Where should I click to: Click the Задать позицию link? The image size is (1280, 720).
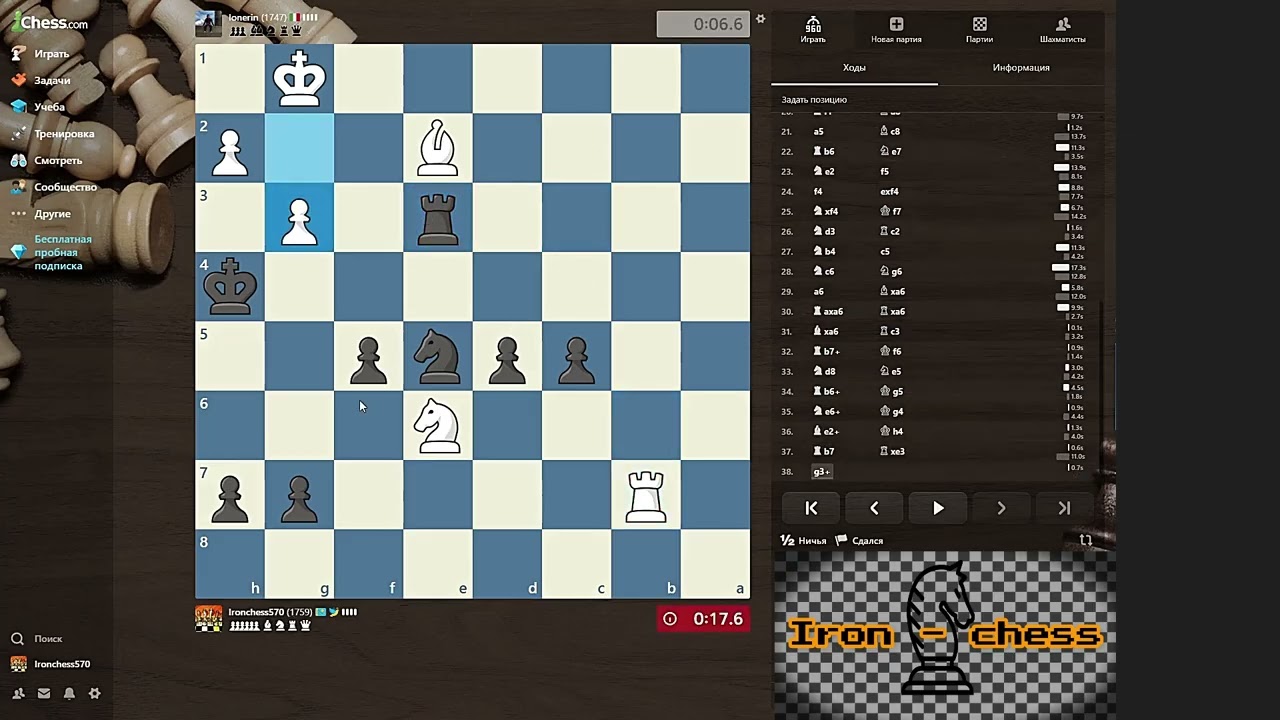click(x=814, y=100)
